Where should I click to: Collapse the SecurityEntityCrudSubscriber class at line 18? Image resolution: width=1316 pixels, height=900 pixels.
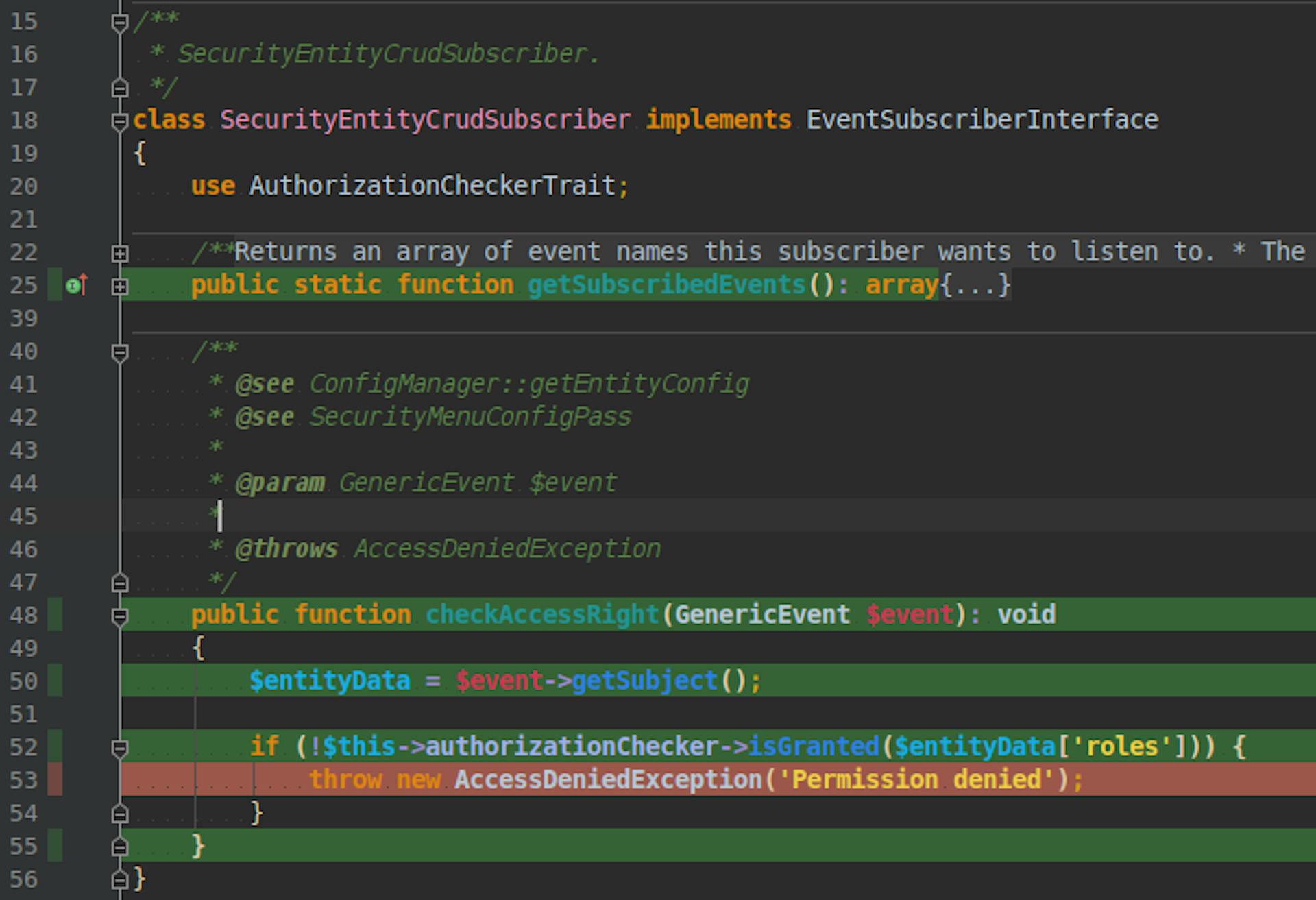(x=120, y=121)
